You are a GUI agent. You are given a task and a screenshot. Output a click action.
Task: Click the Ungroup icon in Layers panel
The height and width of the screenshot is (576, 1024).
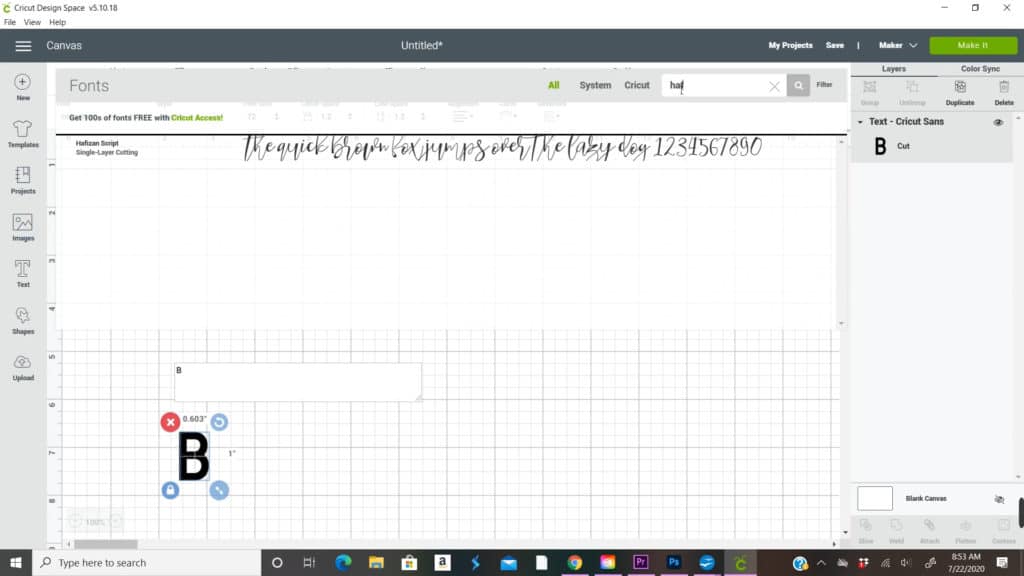click(x=912, y=93)
